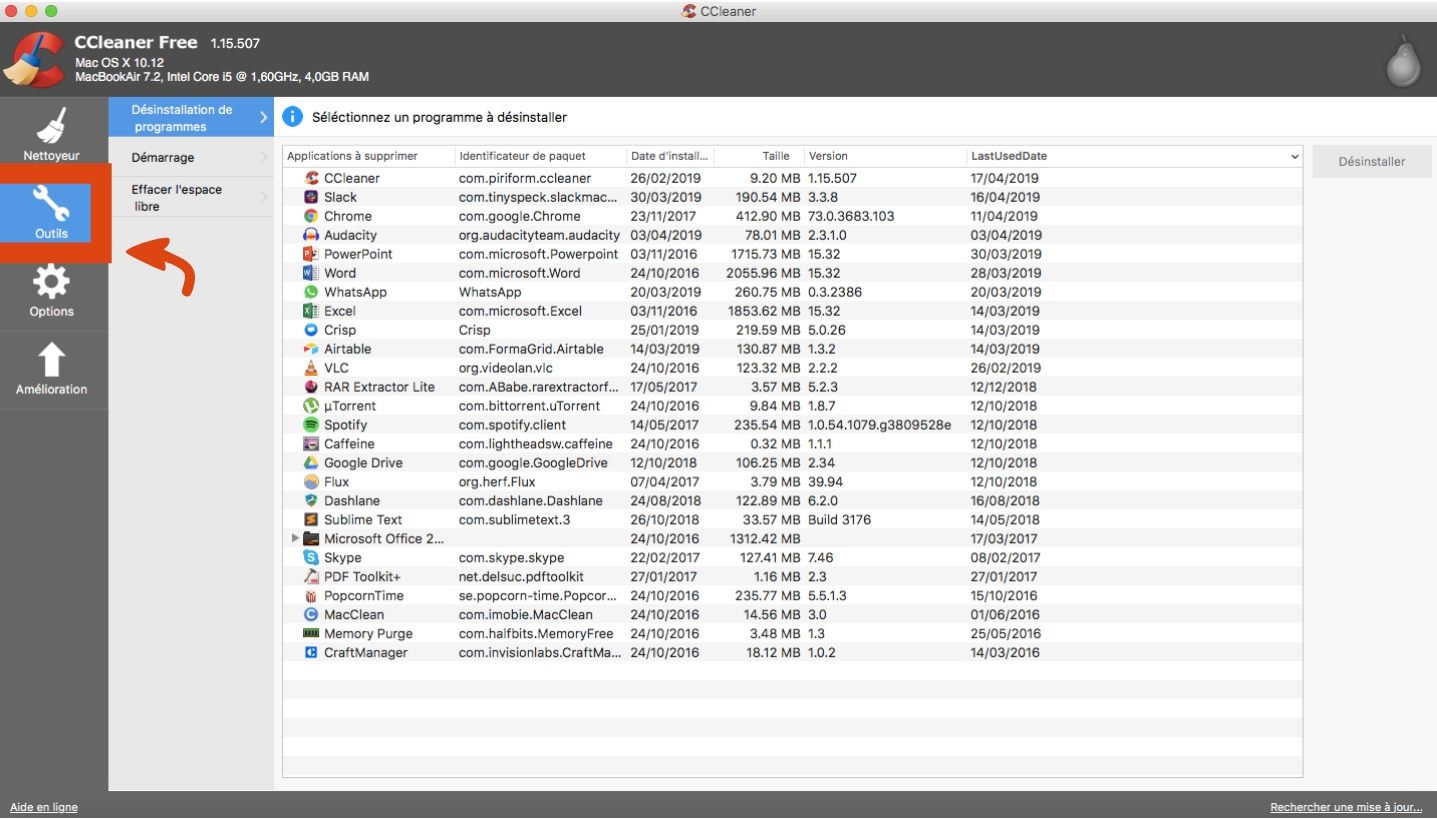Select the Memory Purge row
This screenshot has height=819, width=1437.
pyautogui.click(x=792, y=634)
